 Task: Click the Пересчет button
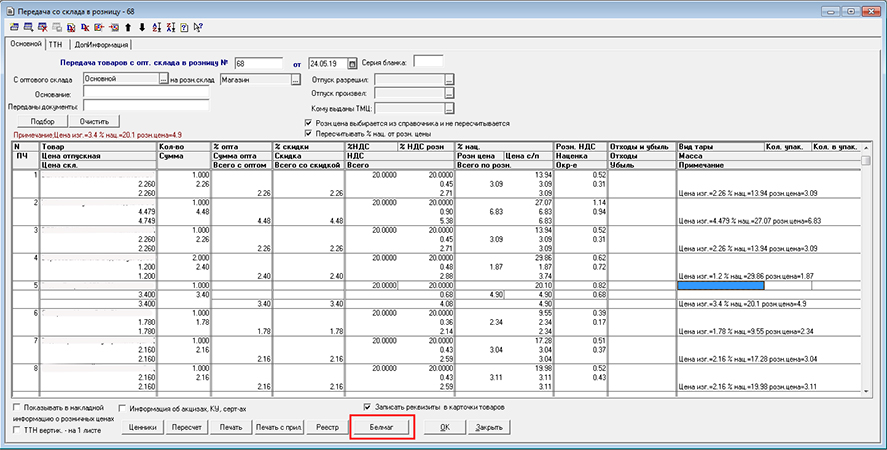(188, 427)
